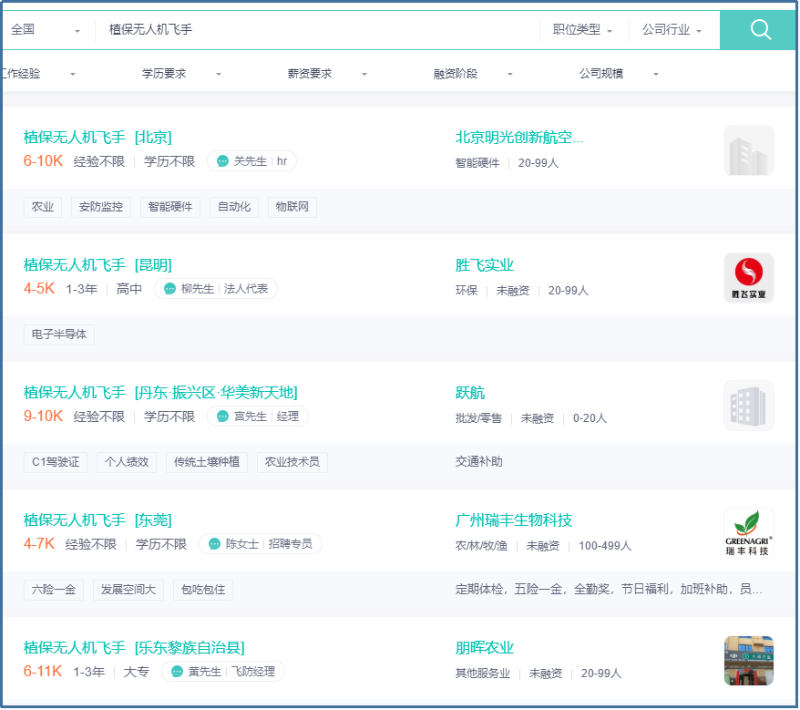Click the 定期体检，五险一金 benefits text
Image resolution: width=800 pixels, height=710 pixels.
608,590
